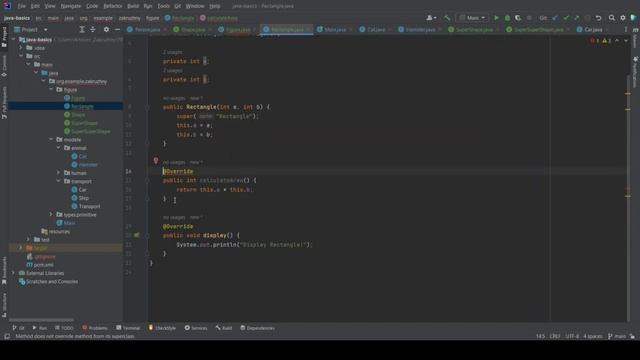Open Main run configuration dropdown
The width and height of the screenshot is (640, 360).
(472, 18)
